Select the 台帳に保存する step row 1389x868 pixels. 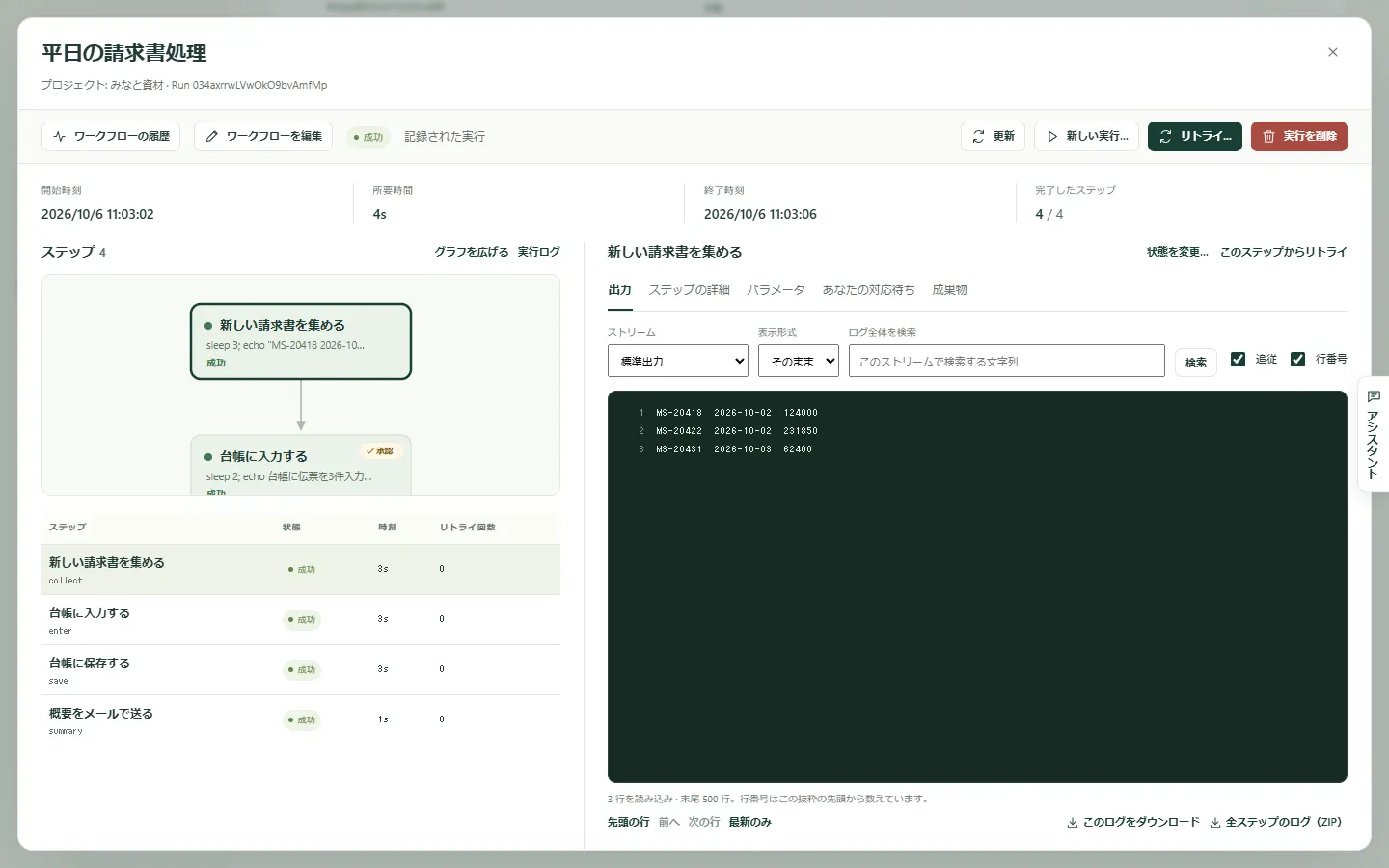tap(301, 670)
